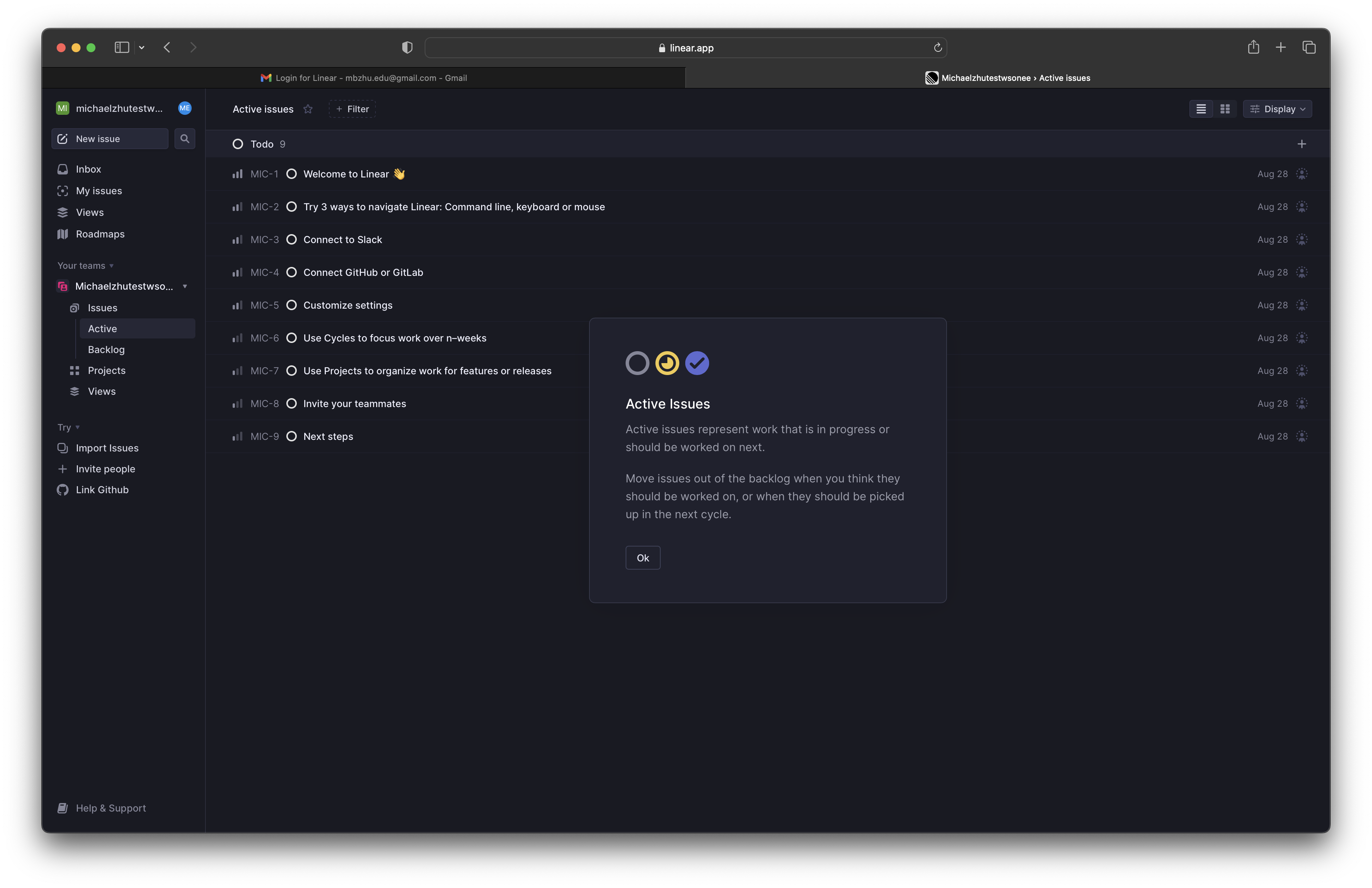Click priority bars icon for MIC-3
1372x888 pixels.
click(x=237, y=239)
